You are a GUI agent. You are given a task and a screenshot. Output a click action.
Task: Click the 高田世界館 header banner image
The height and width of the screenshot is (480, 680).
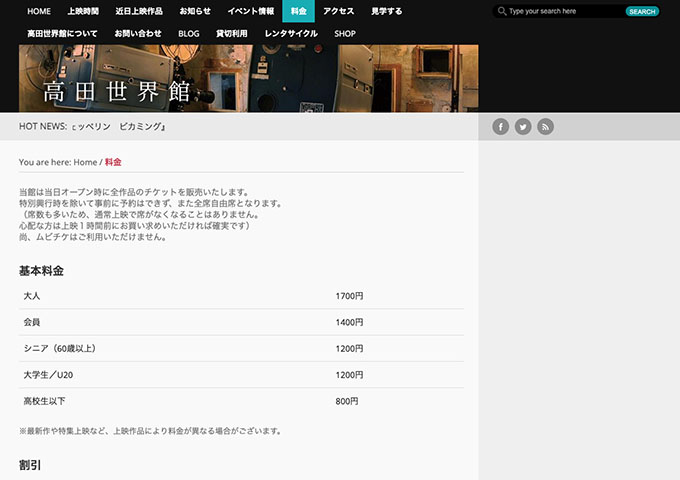tap(248, 79)
